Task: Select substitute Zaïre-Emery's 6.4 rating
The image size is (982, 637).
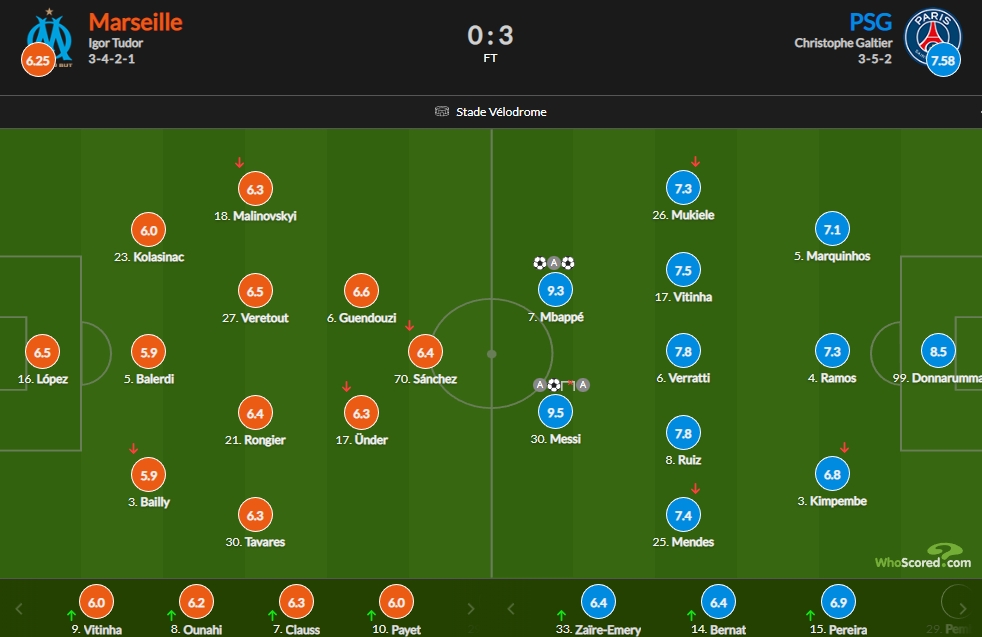Action: coord(599,602)
